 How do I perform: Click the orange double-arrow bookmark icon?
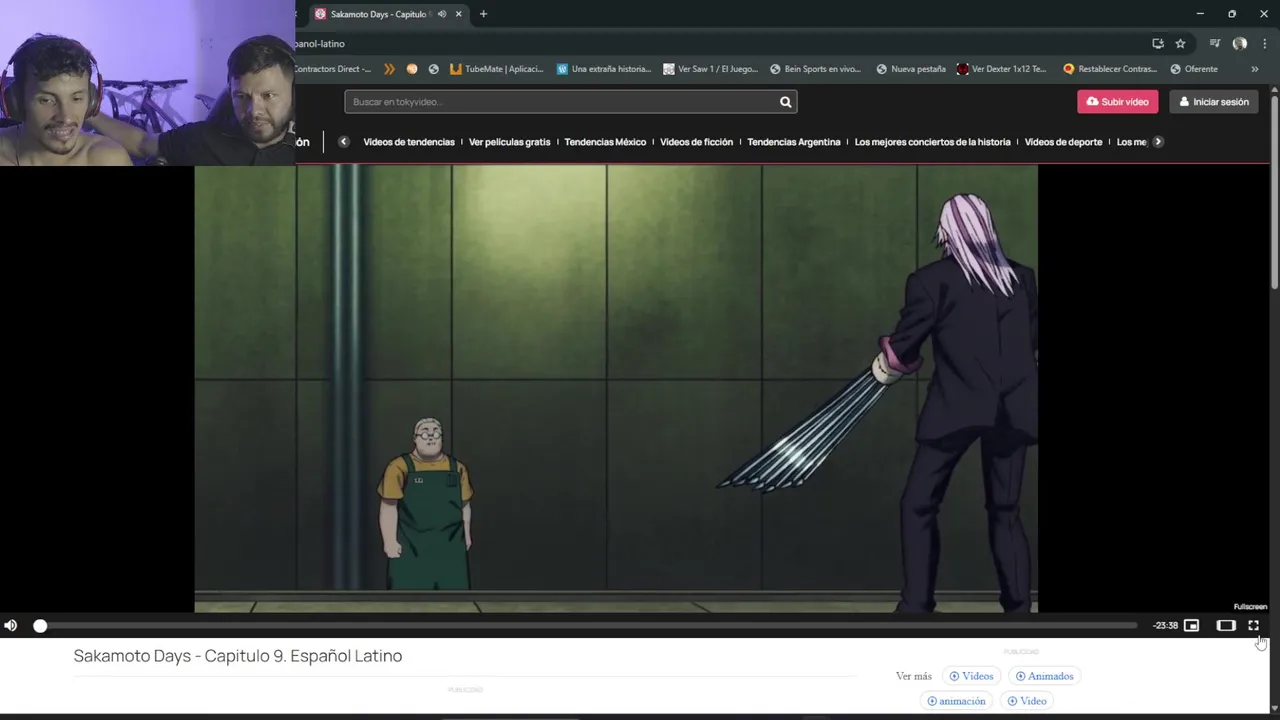(389, 69)
